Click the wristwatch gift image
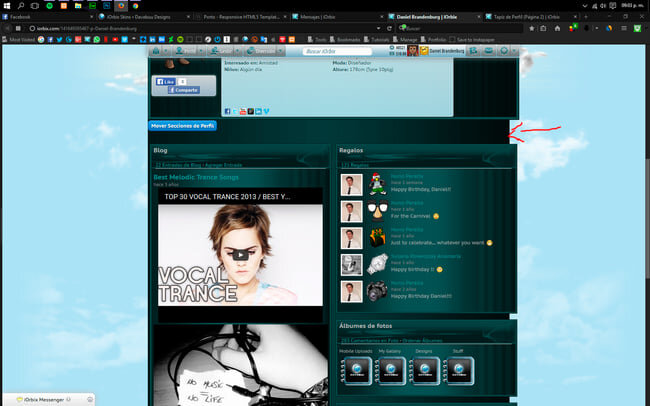 pyautogui.click(x=377, y=264)
